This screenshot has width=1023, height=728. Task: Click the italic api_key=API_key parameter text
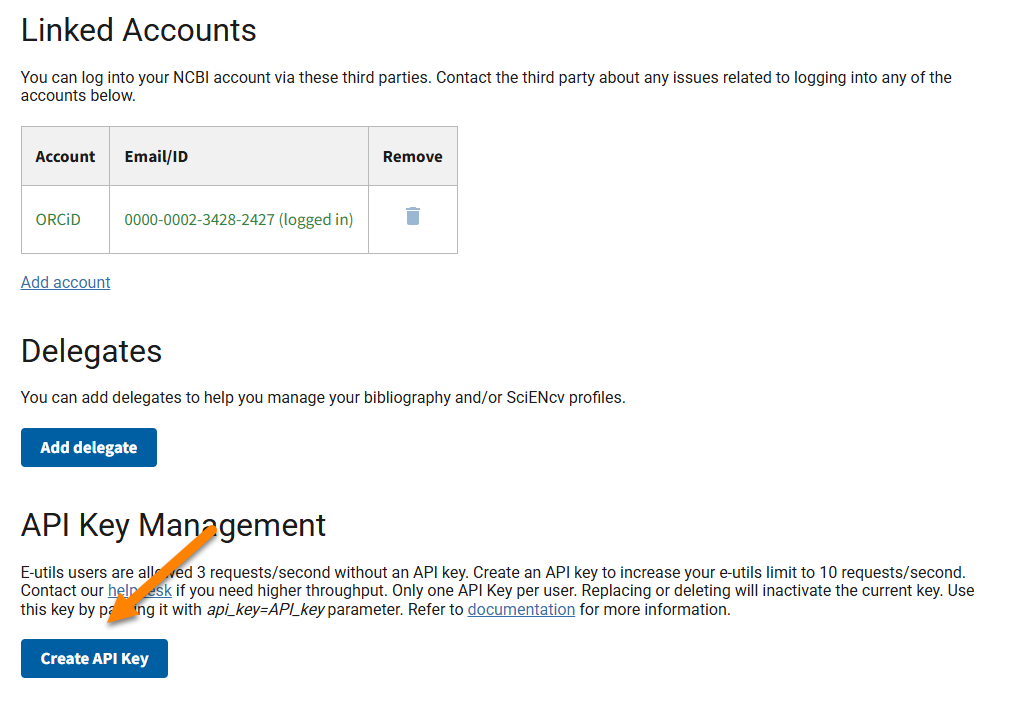265,609
